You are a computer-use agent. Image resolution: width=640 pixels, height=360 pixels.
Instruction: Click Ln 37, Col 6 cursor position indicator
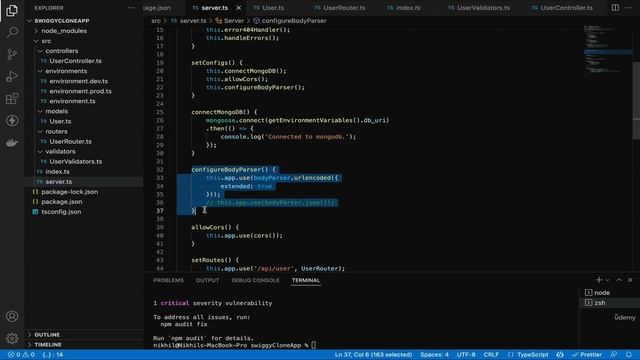point(373,355)
